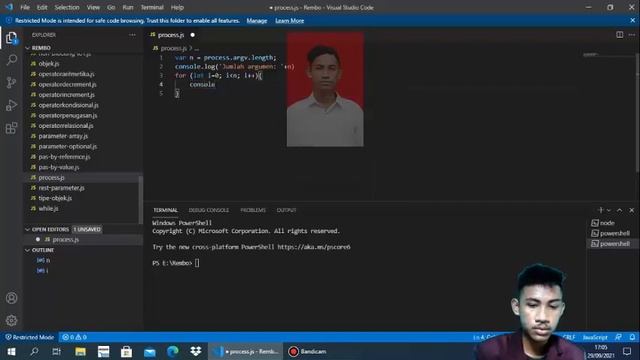
Task: Create a new terminal with plus icon
Action: click(600, 210)
